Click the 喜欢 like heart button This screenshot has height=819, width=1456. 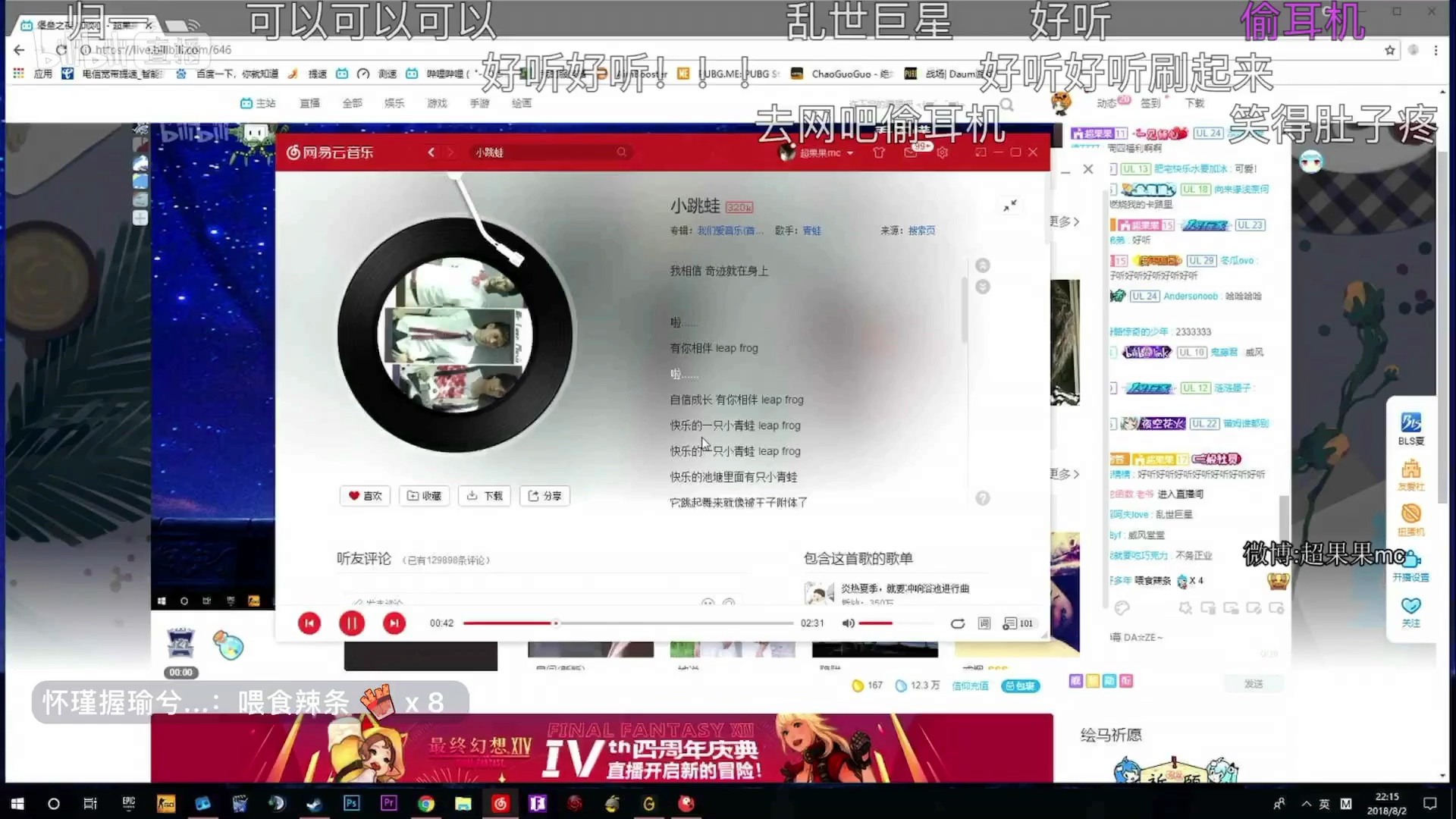click(x=365, y=496)
